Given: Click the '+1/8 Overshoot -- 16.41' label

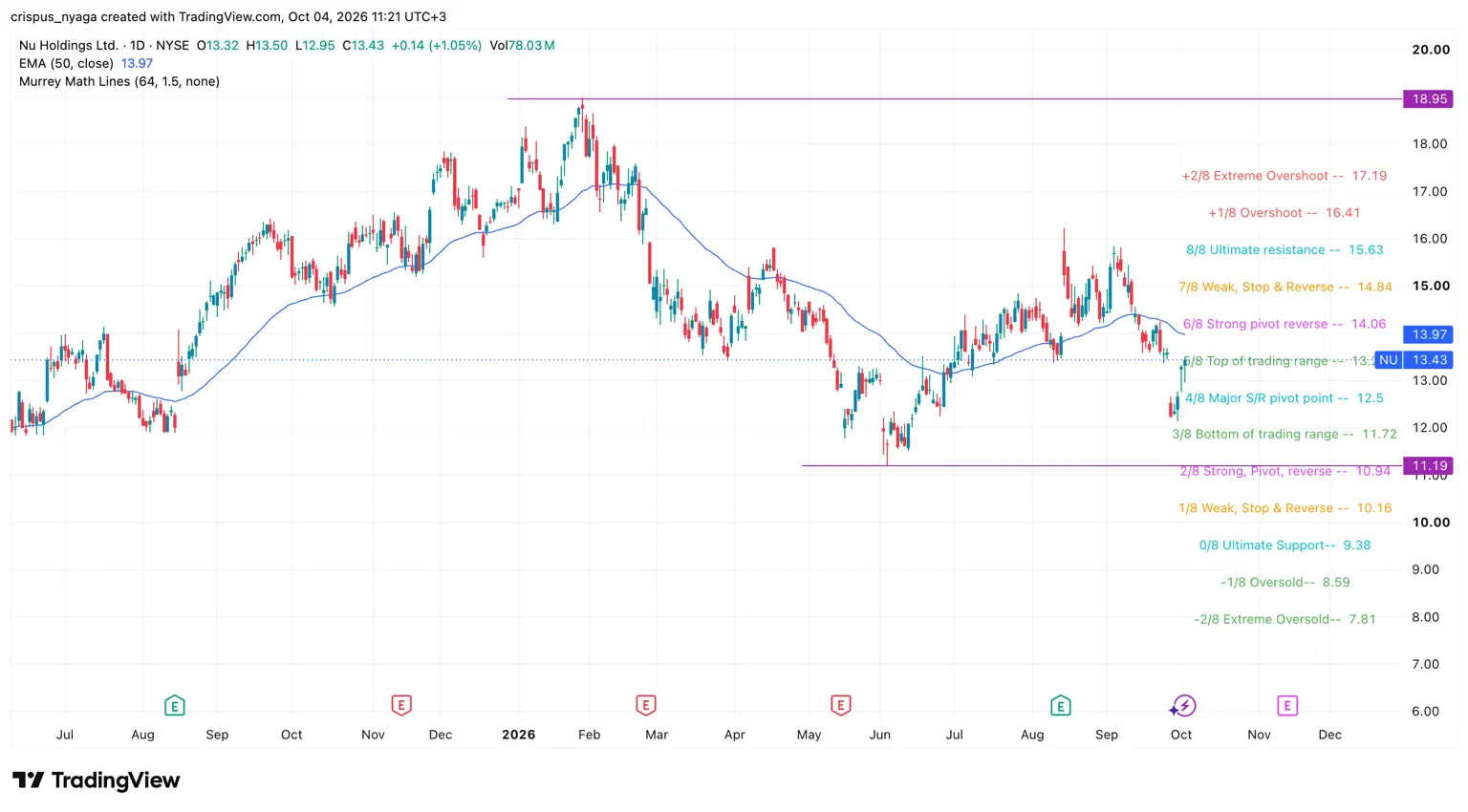Looking at the screenshot, I should (1284, 213).
